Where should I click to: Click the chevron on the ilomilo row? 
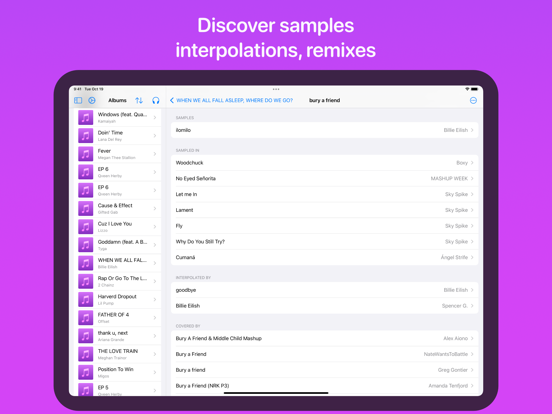[x=472, y=130]
